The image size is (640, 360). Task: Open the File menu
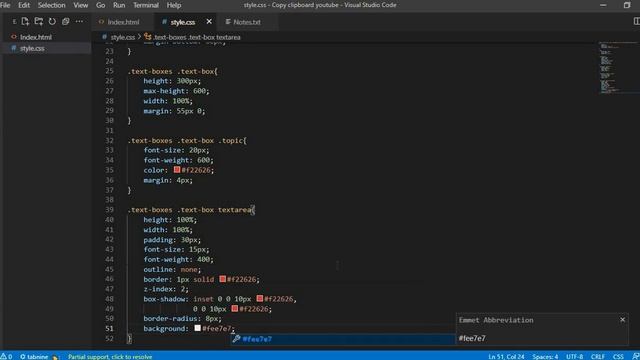5,5
